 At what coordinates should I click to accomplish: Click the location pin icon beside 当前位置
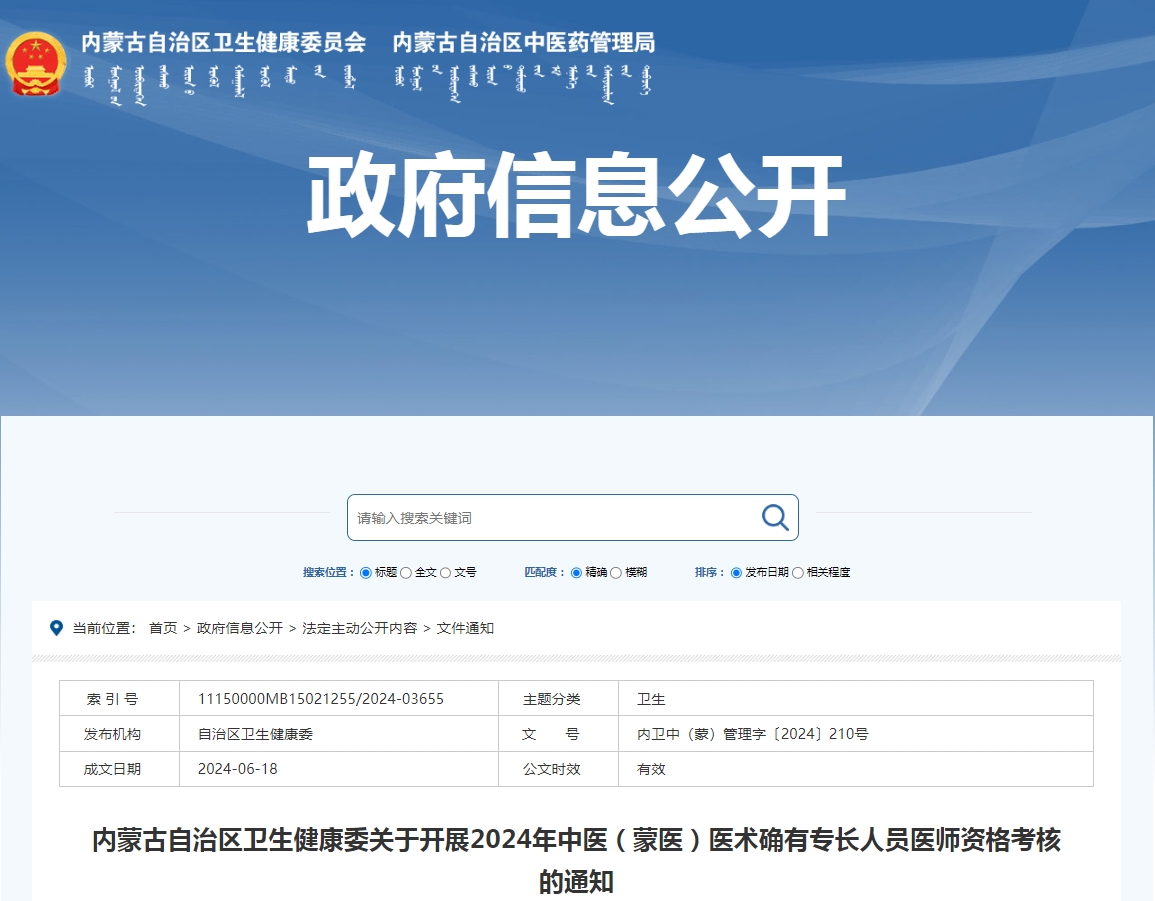point(56,628)
